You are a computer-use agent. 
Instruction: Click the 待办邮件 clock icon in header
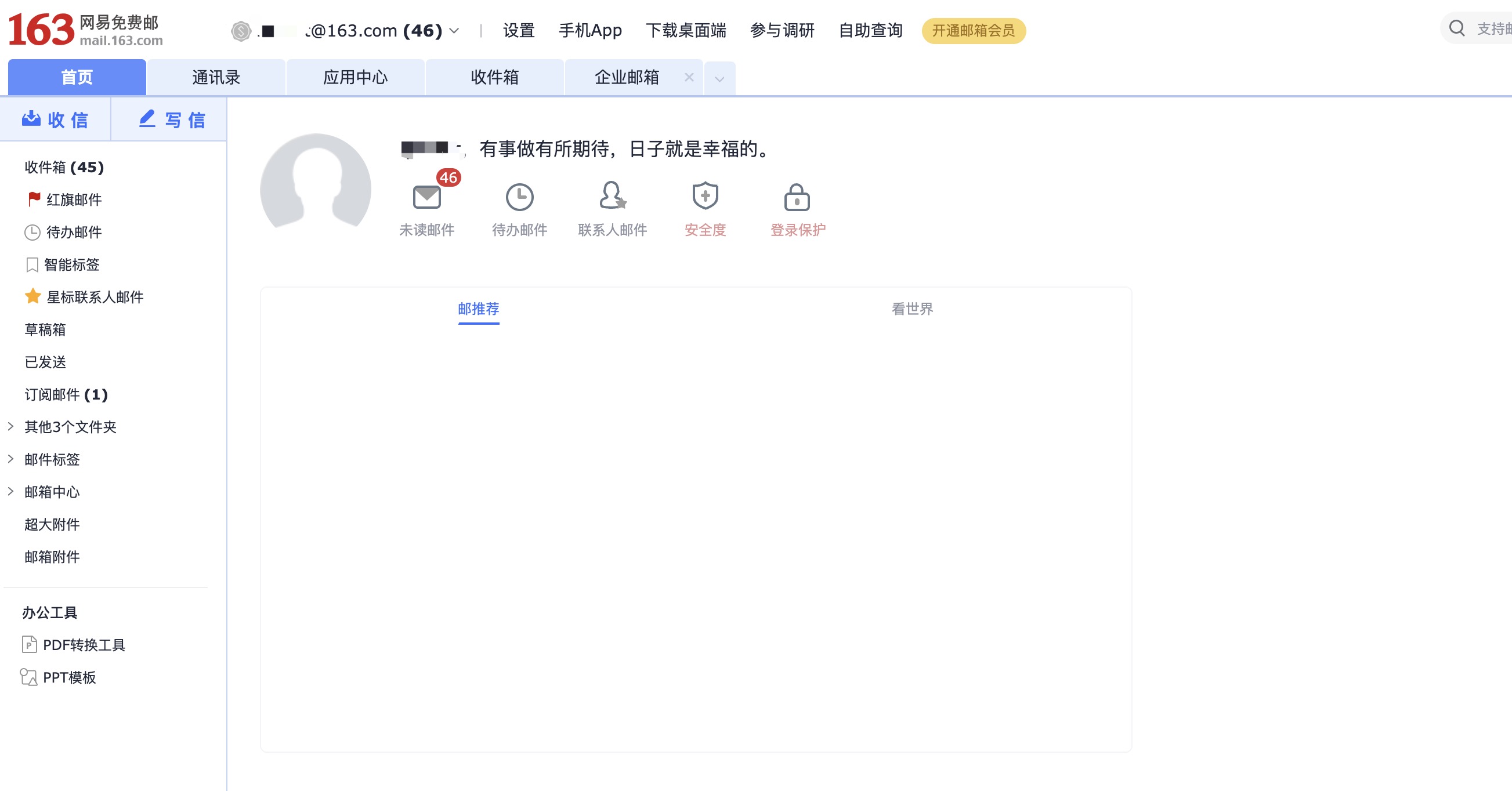[519, 197]
